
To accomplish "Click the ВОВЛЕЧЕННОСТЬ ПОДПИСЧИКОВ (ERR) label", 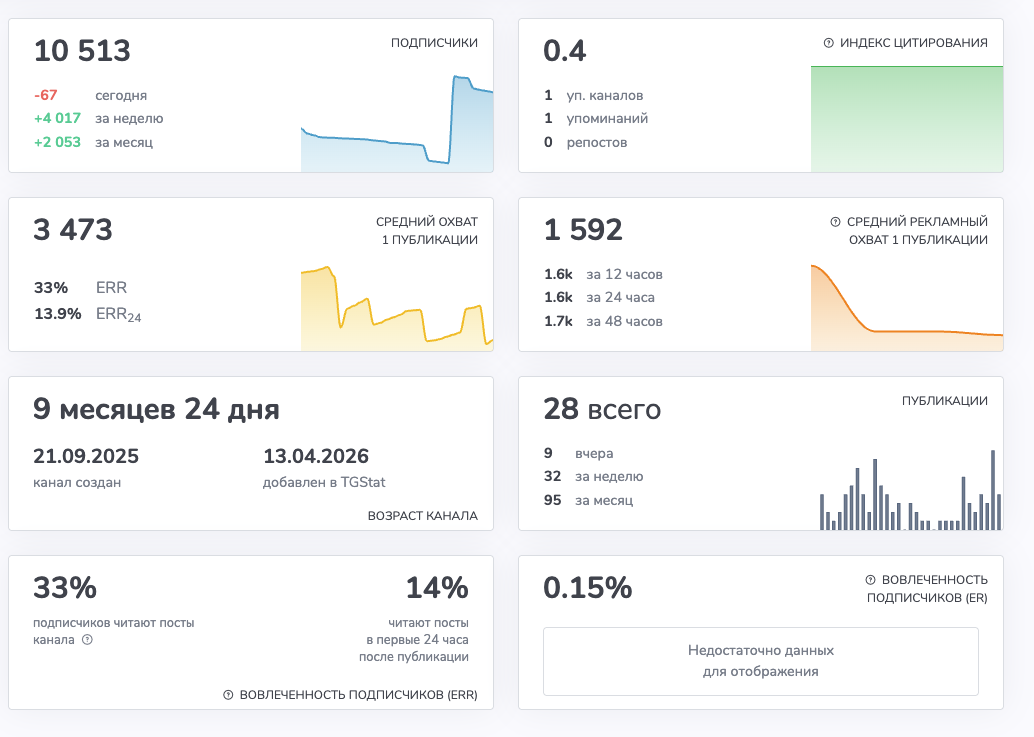I will point(358,695).
